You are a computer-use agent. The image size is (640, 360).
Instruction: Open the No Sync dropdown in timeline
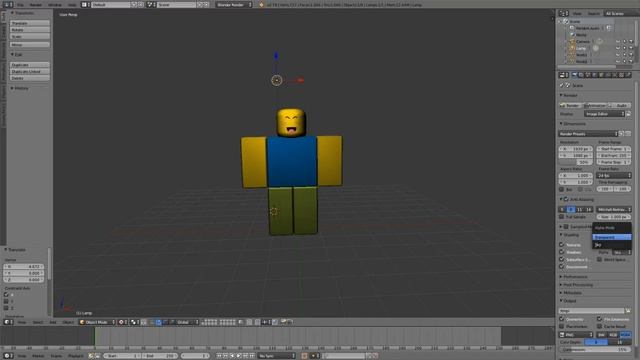[x=276, y=356]
